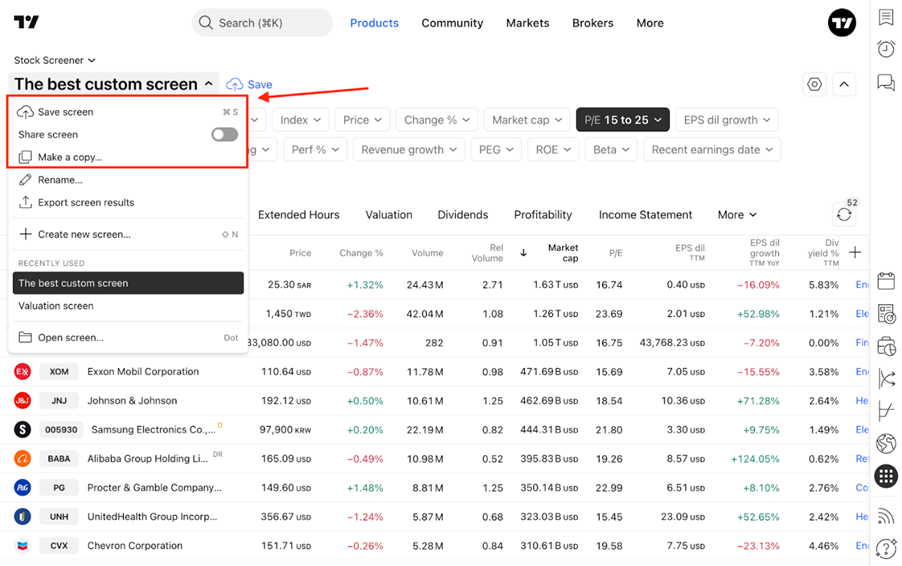Viewport: 902px width, 566px height.
Task: Add a column with the plus icon
Action: (855, 253)
